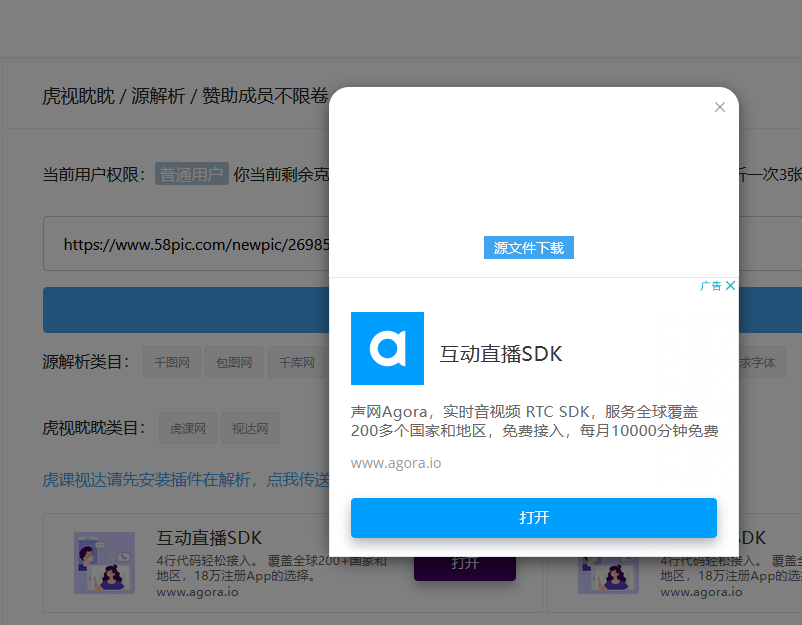Open the bottom-right ad illustration thumbnail
The image size is (802, 625).
coord(608,575)
